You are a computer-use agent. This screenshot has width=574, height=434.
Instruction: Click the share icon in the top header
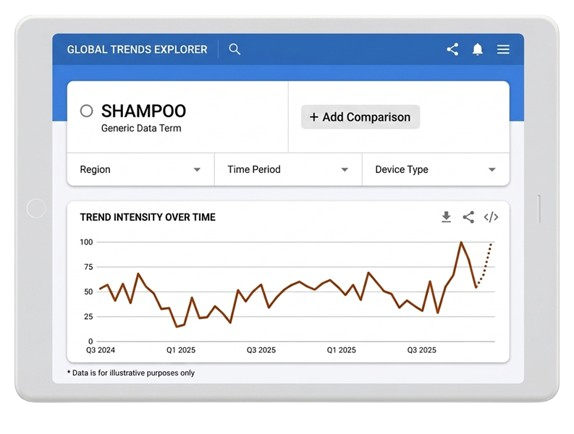[x=452, y=49]
